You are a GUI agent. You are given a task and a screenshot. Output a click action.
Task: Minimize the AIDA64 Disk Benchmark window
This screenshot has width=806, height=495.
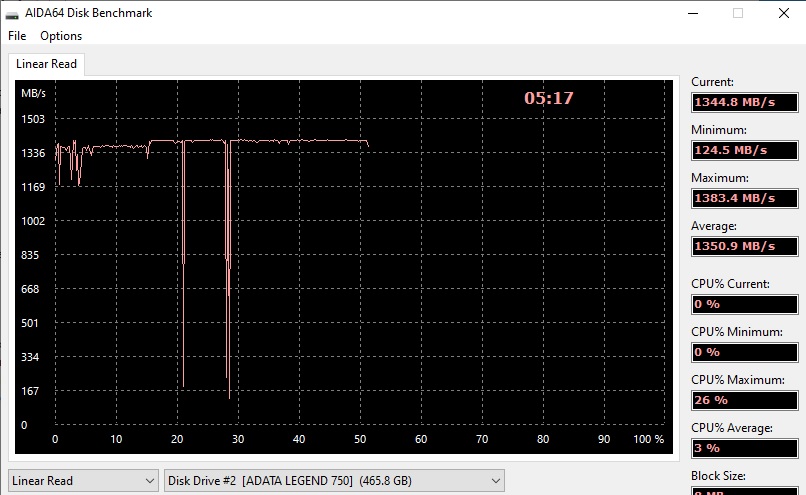point(693,13)
